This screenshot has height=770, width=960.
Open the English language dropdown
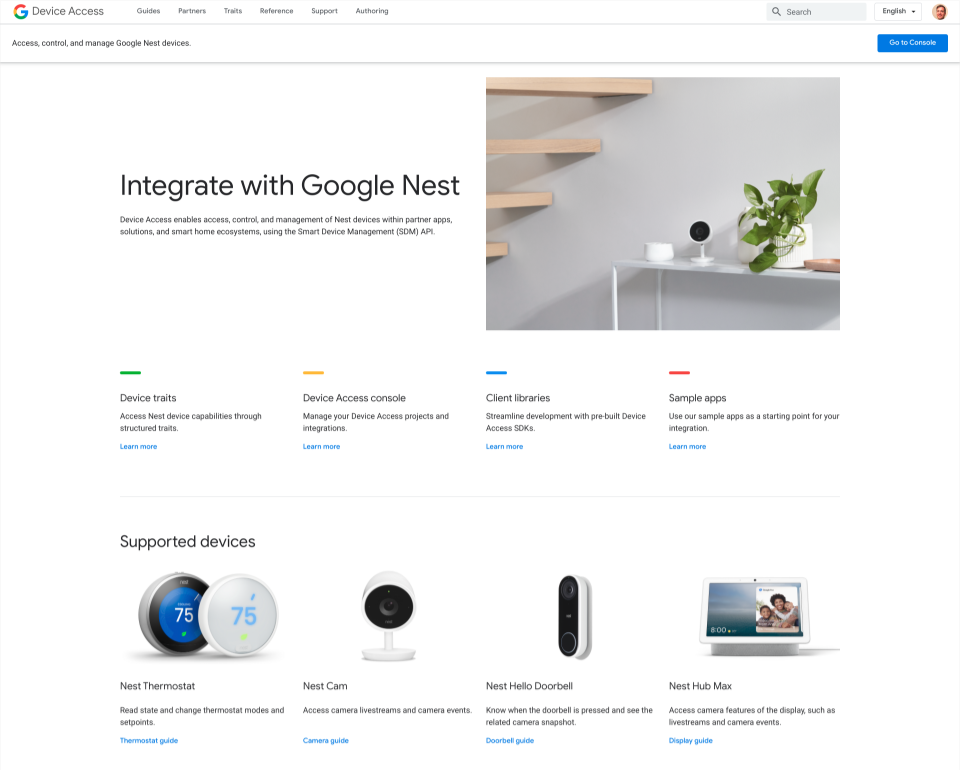(x=898, y=12)
